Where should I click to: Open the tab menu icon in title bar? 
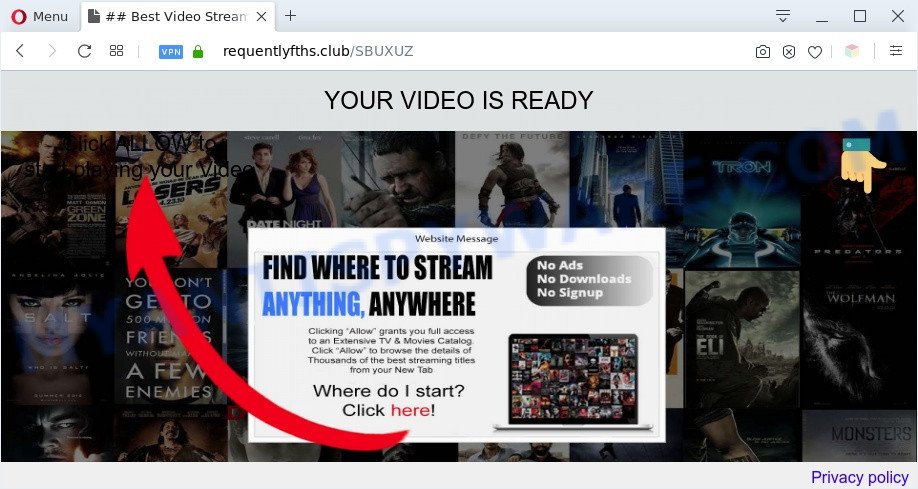point(783,16)
